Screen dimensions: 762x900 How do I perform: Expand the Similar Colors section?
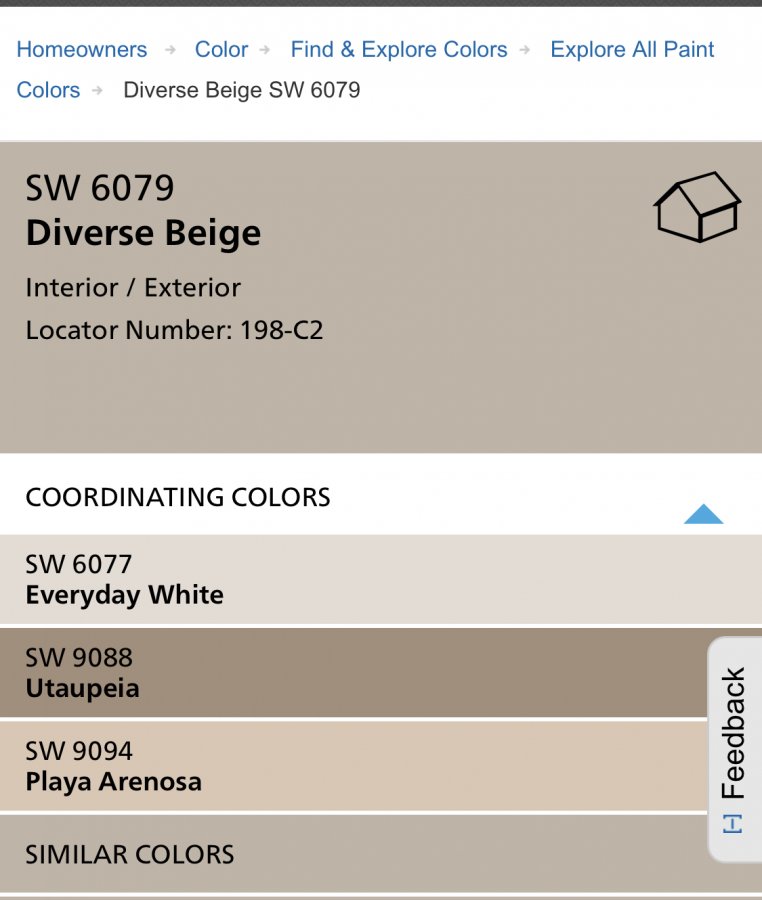click(x=353, y=854)
